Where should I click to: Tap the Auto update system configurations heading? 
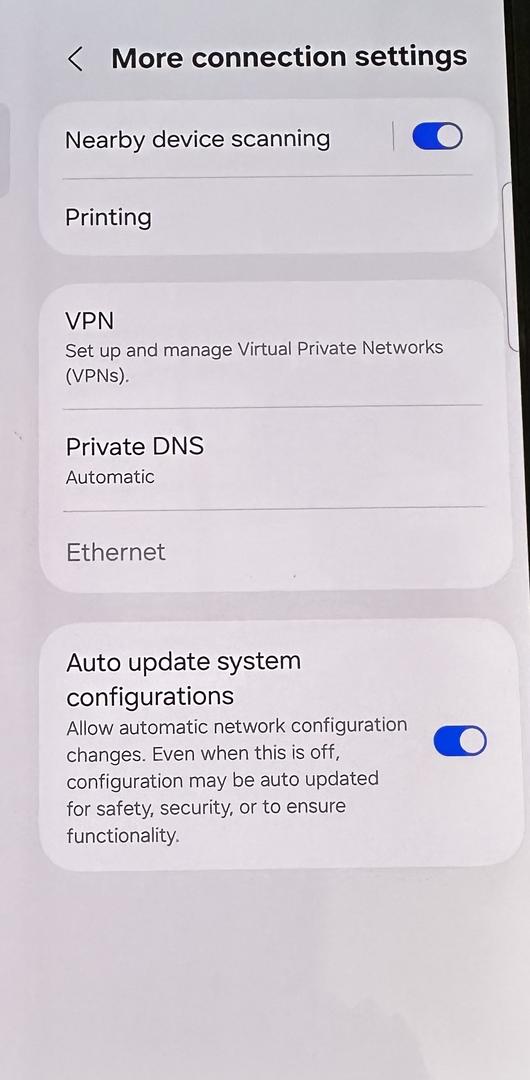point(183,678)
